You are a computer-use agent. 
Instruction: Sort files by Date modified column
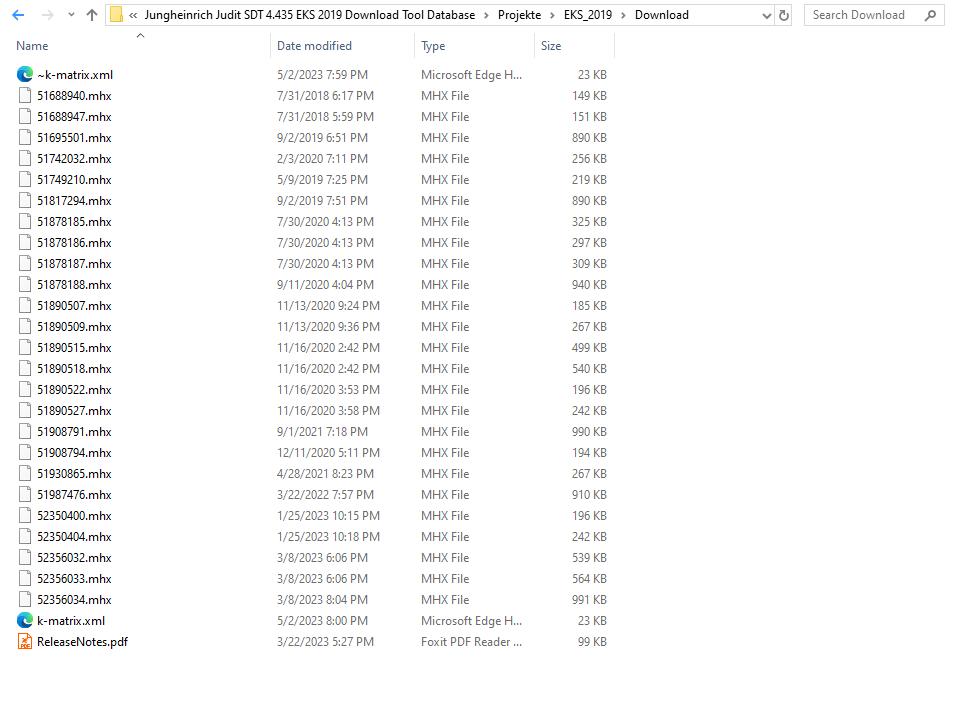pyautogui.click(x=314, y=46)
